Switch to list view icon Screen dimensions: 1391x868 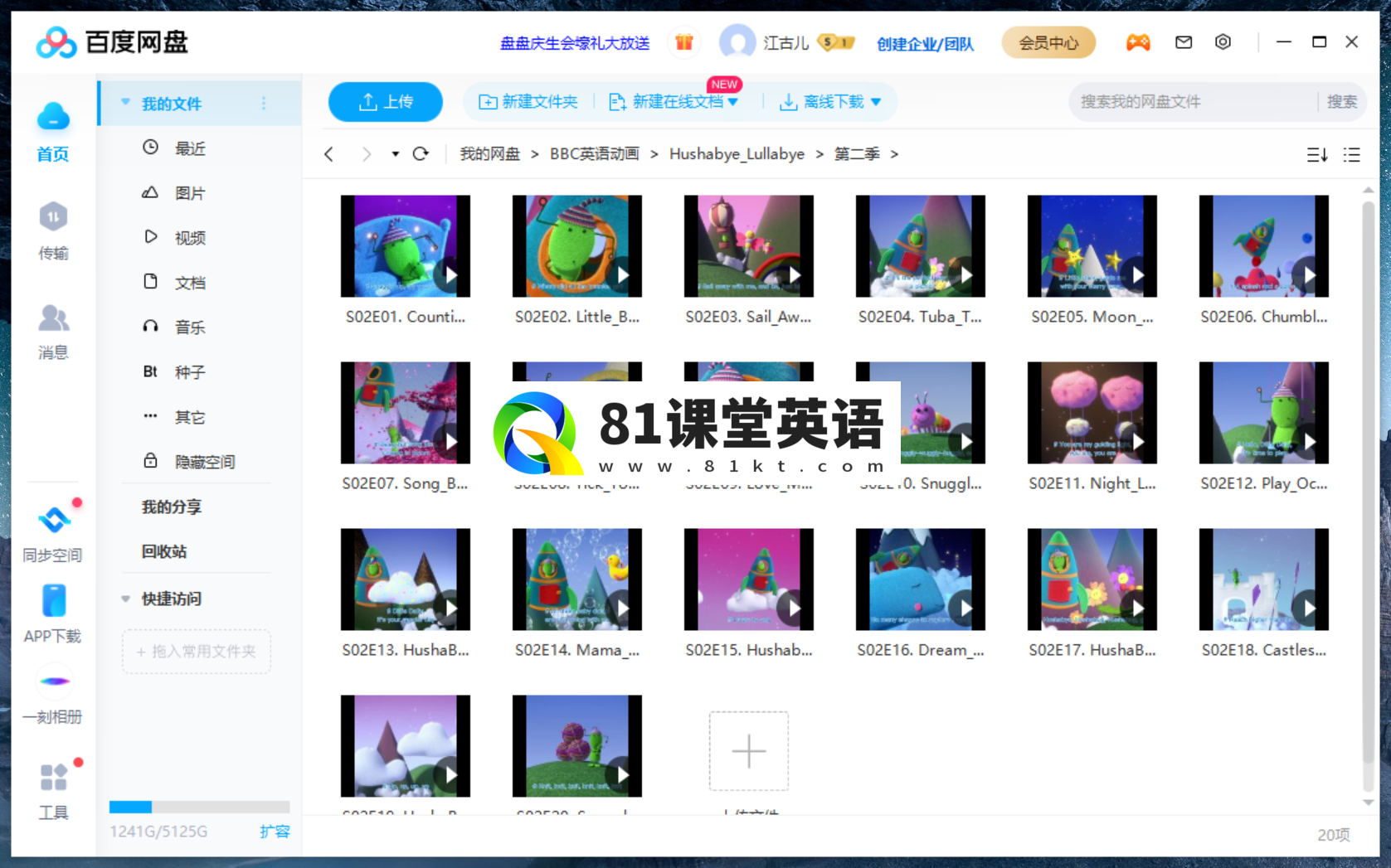point(1352,155)
